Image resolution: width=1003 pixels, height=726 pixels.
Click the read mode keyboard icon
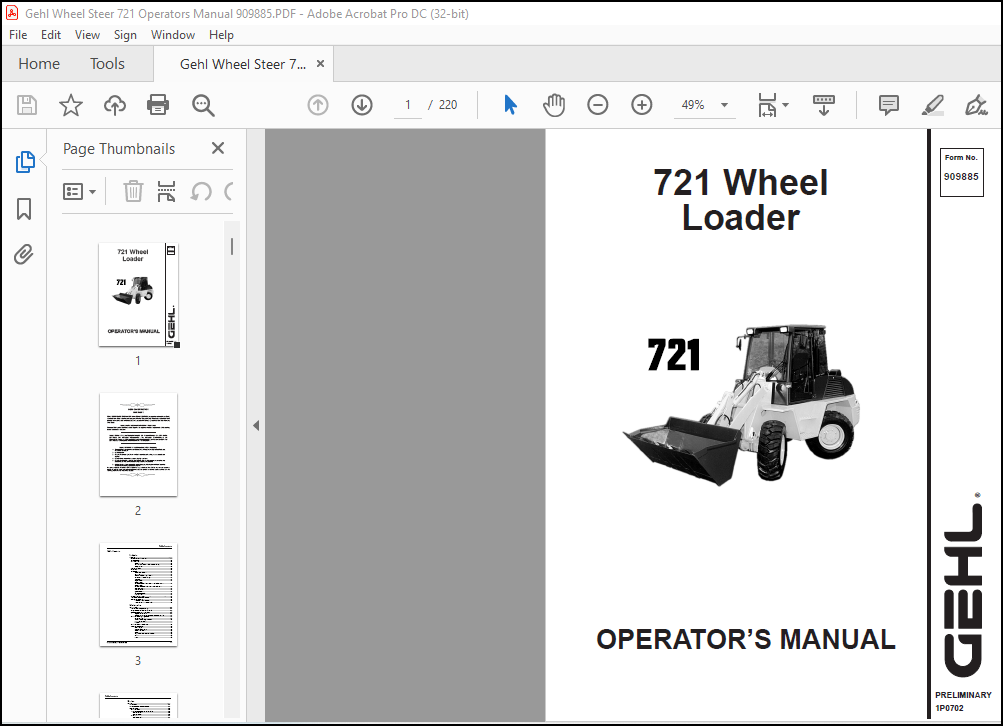click(824, 105)
